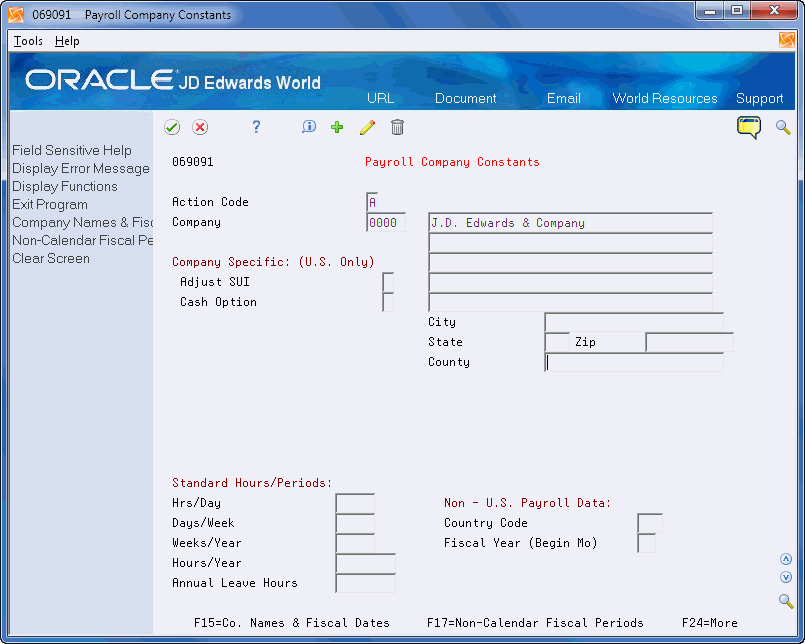Open the Email link in banner
This screenshot has width=805, height=644.
tap(564, 98)
